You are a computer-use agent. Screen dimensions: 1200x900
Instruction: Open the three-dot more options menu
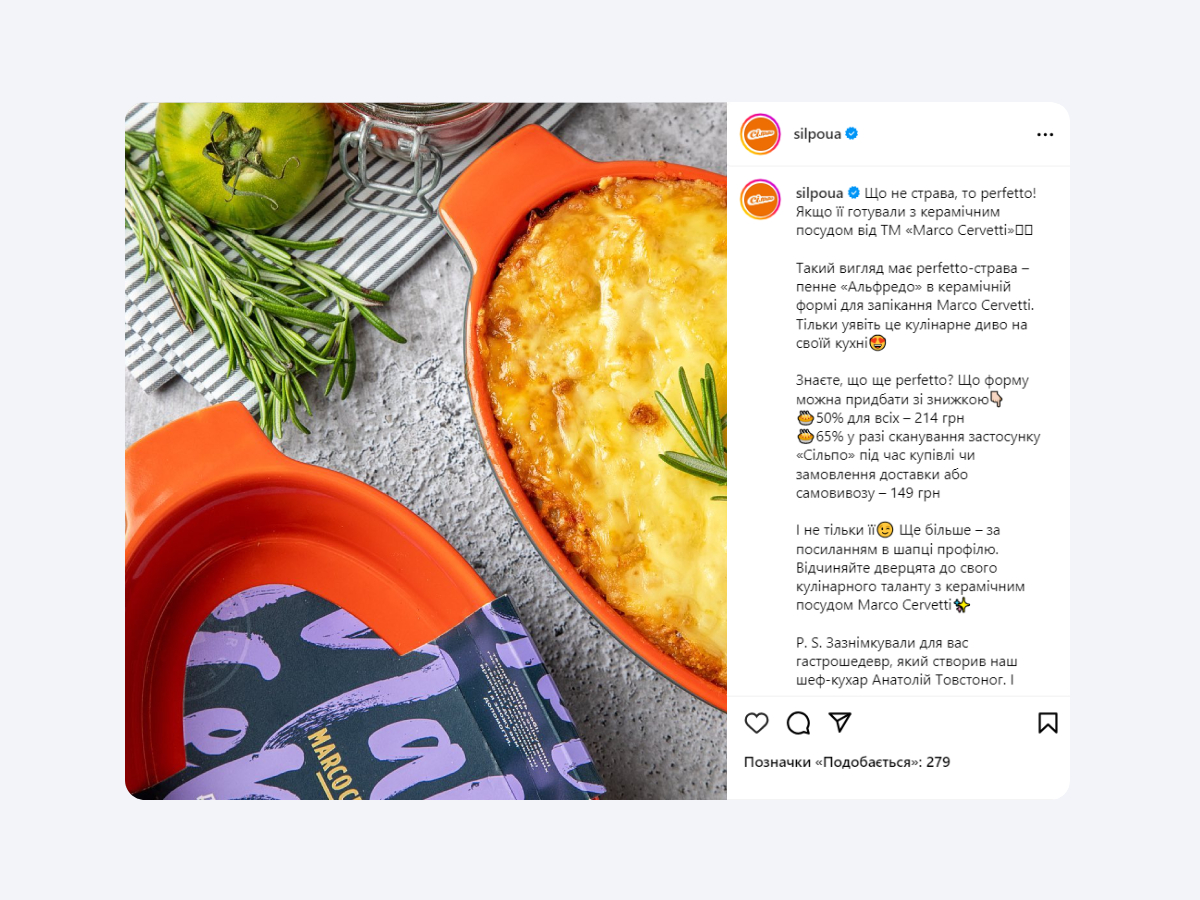point(1045,135)
